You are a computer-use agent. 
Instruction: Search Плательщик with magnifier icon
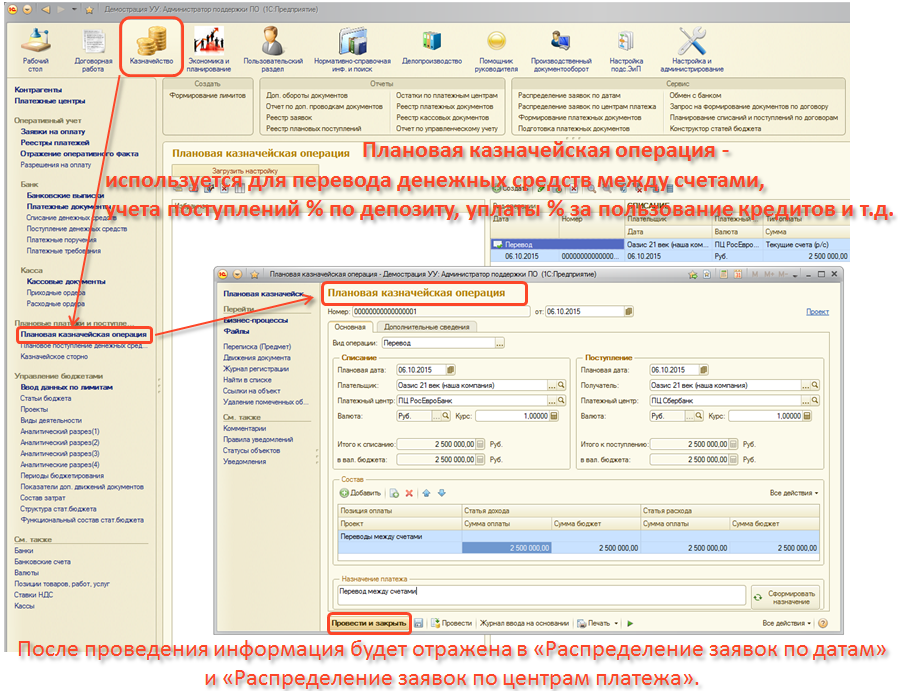click(x=562, y=385)
